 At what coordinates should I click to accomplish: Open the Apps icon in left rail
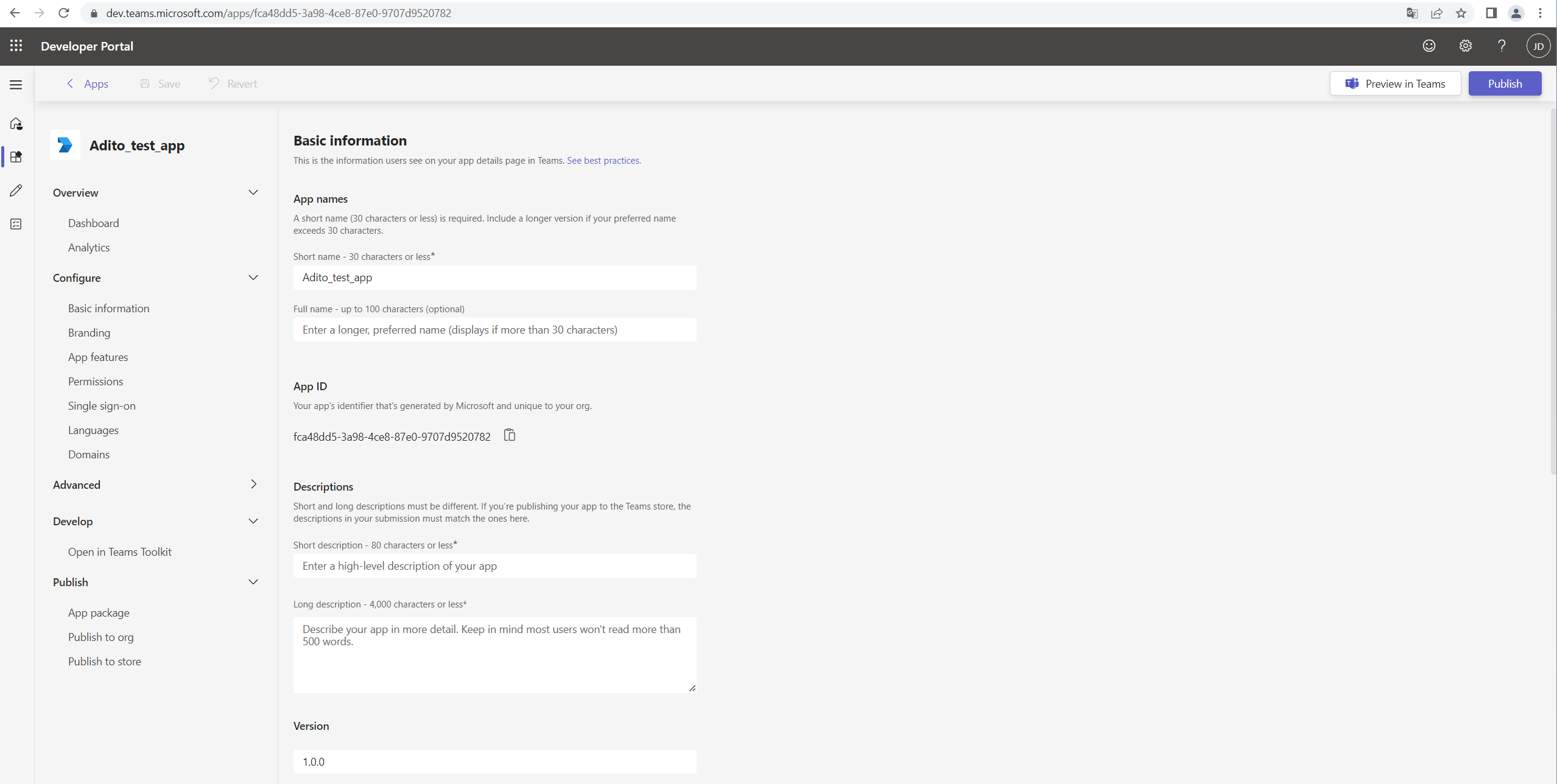16,157
